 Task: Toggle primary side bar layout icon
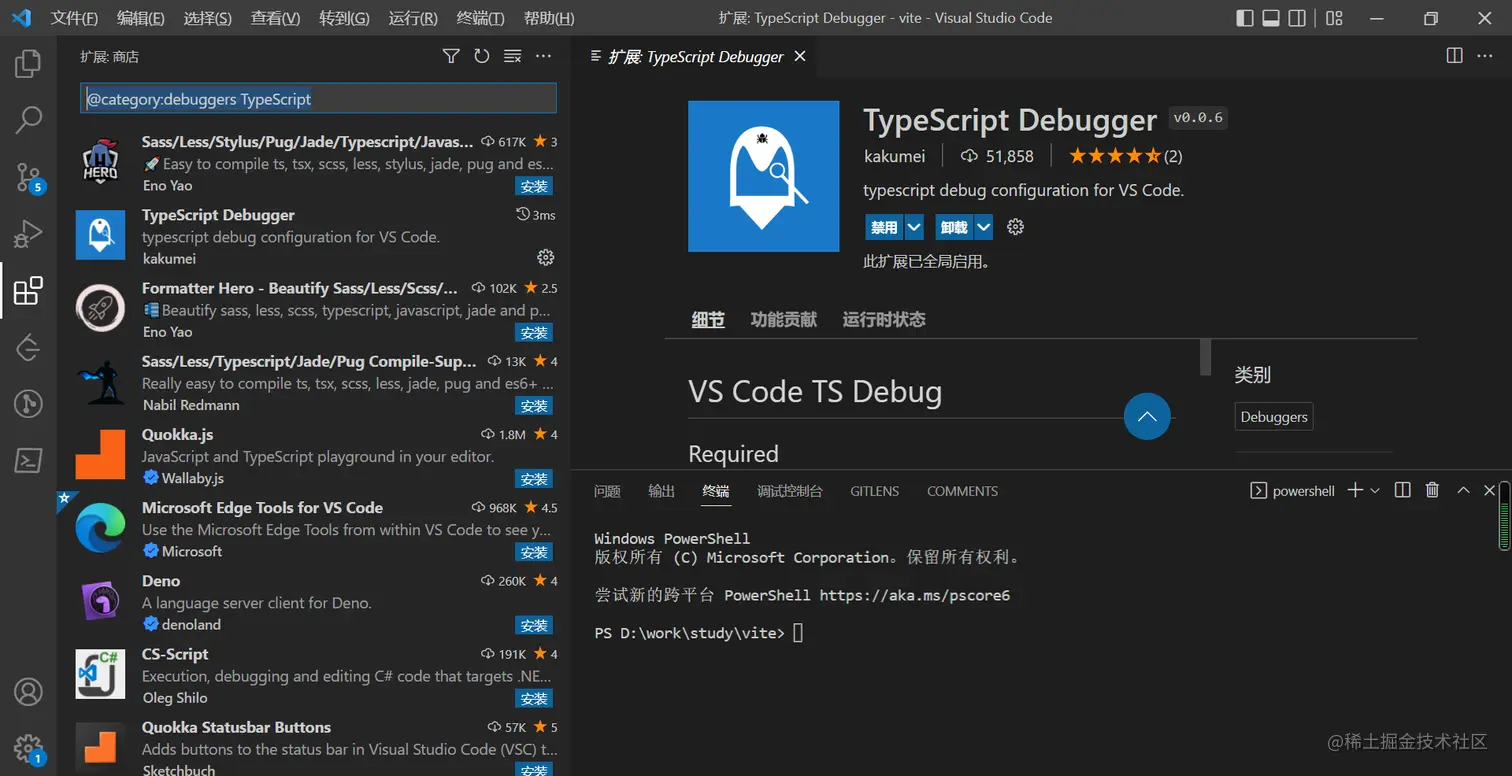1245,18
